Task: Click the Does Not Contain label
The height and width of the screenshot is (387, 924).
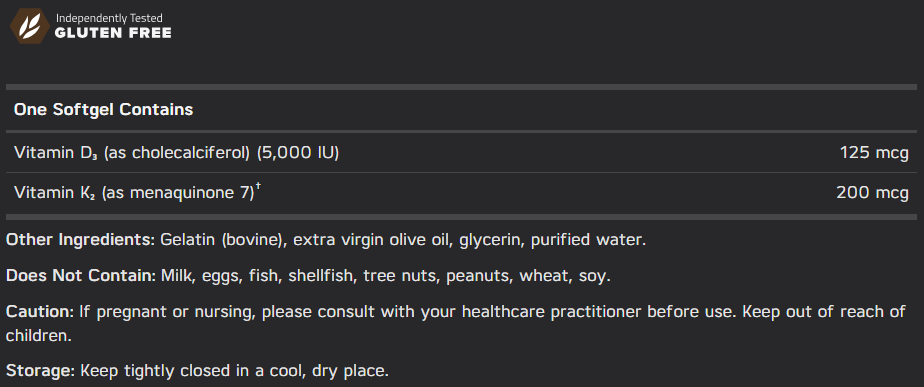Action: point(81,276)
